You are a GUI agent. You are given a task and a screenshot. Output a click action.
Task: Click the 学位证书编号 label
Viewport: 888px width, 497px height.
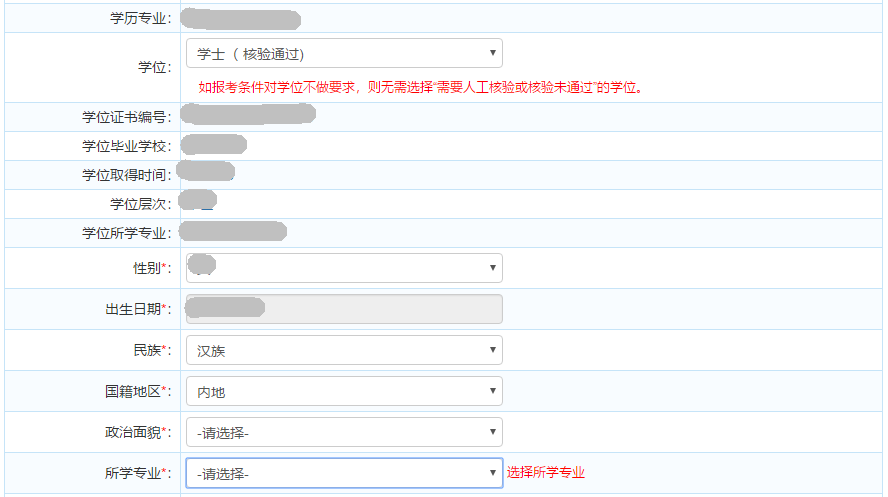pyautogui.click(x=126, y=117)
